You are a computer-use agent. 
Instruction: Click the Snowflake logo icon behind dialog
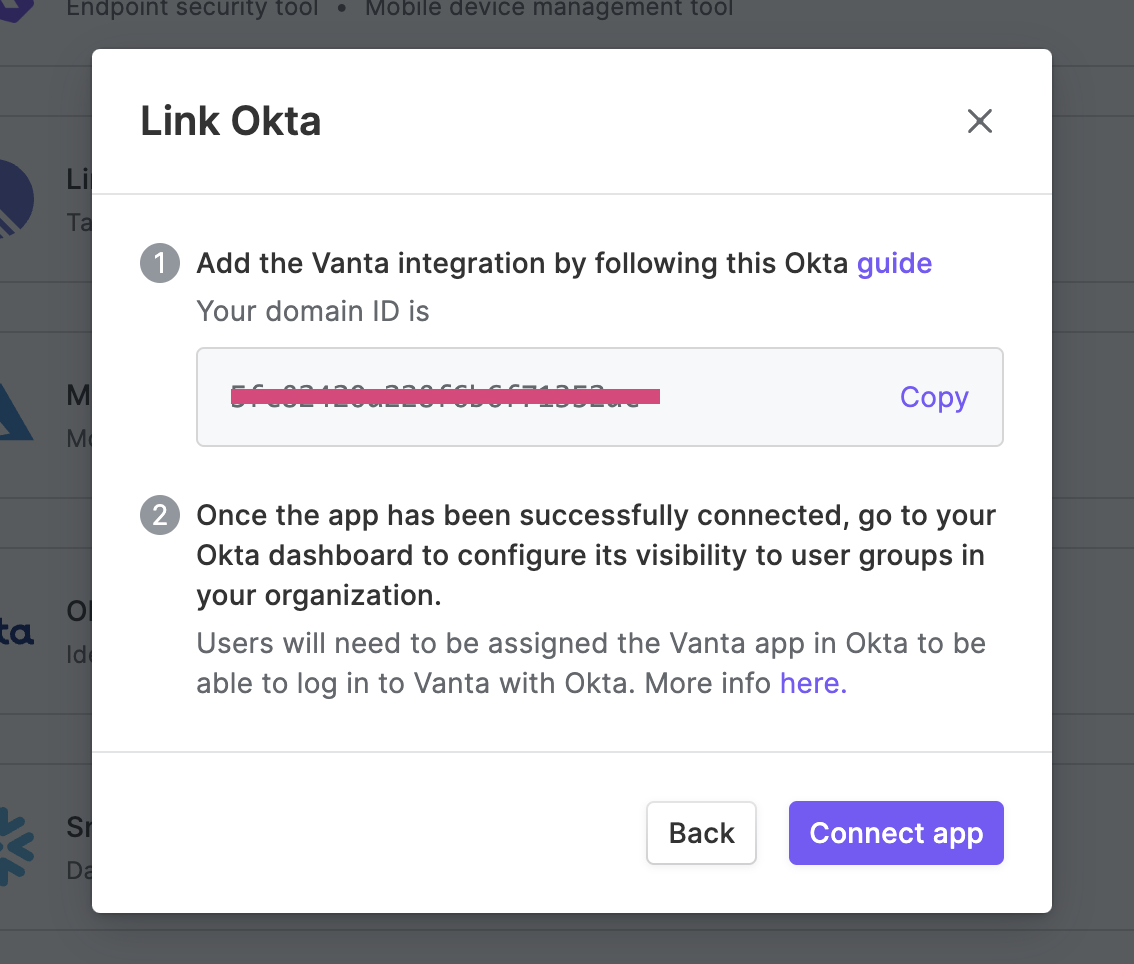16,847
